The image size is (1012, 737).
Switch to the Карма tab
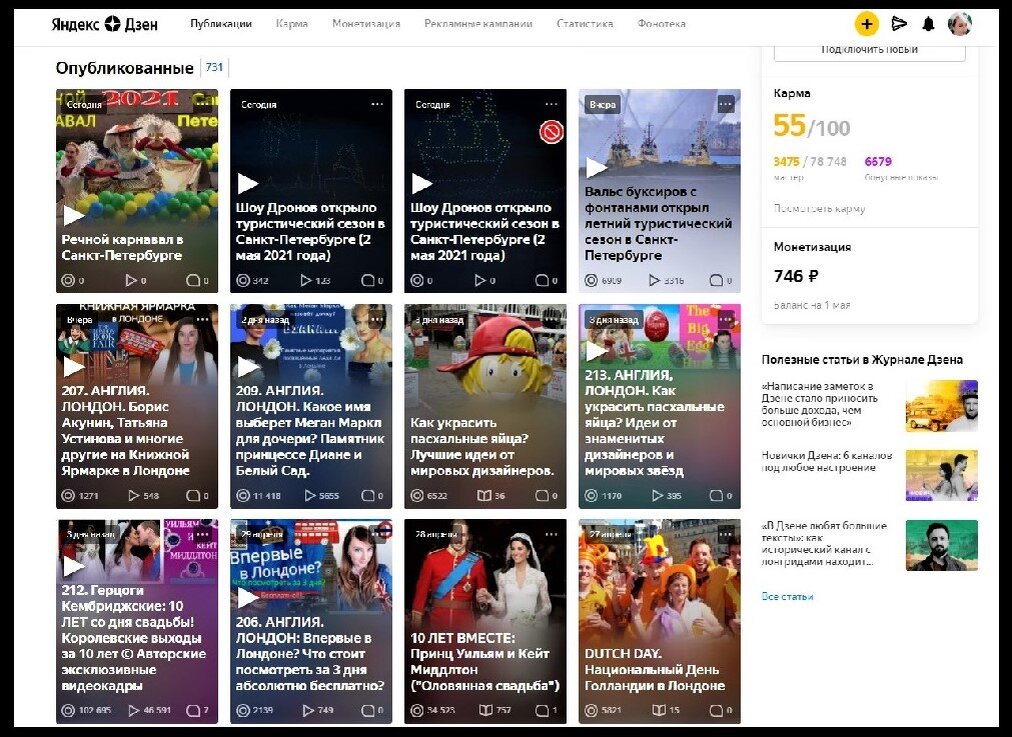[x=292, y=24]
